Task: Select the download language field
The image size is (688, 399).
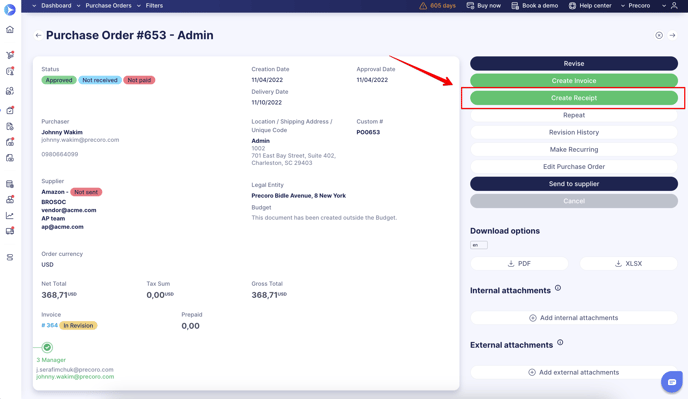Action: pos(479,245)
